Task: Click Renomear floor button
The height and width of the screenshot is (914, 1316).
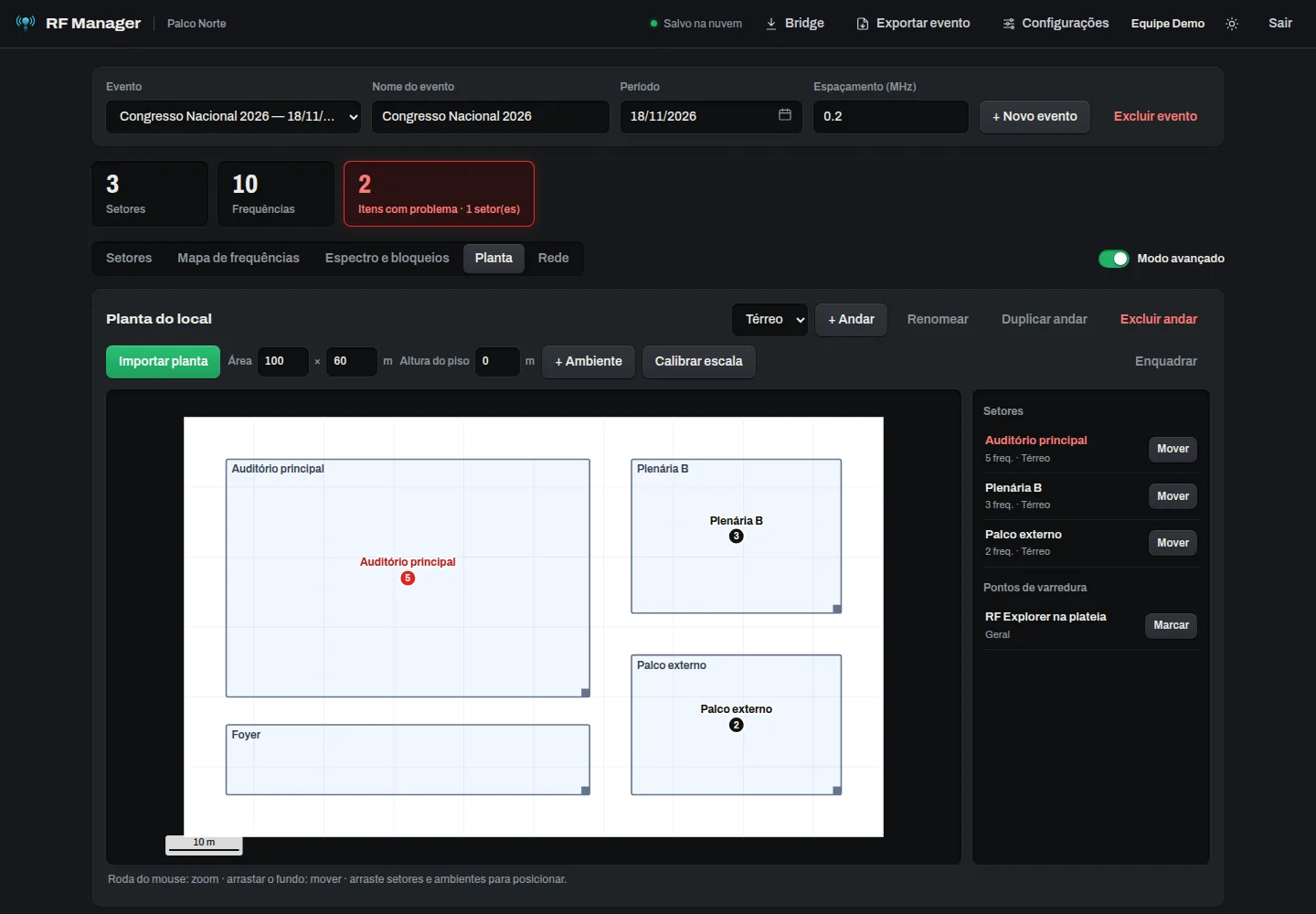Action: pyautogui.click(x=938, y=320)
